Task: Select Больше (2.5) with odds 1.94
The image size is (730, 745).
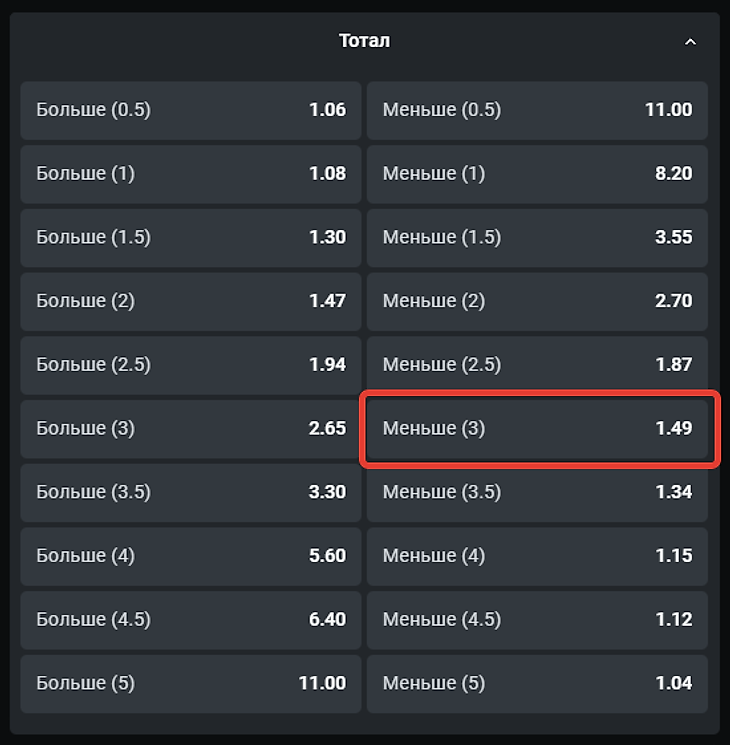Action: pos(190,365)
